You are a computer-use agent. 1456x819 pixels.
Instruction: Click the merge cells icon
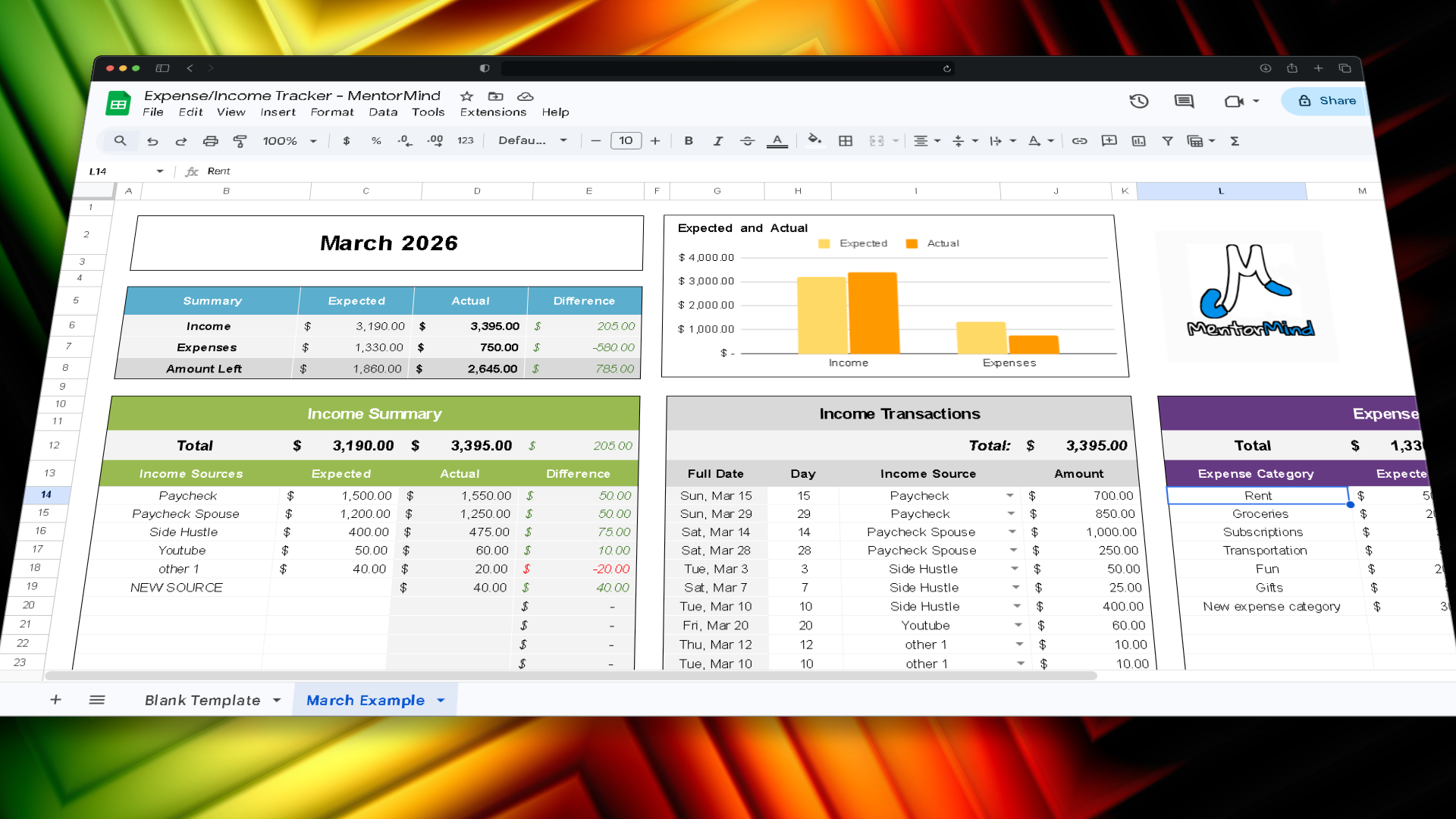[877, 141]
